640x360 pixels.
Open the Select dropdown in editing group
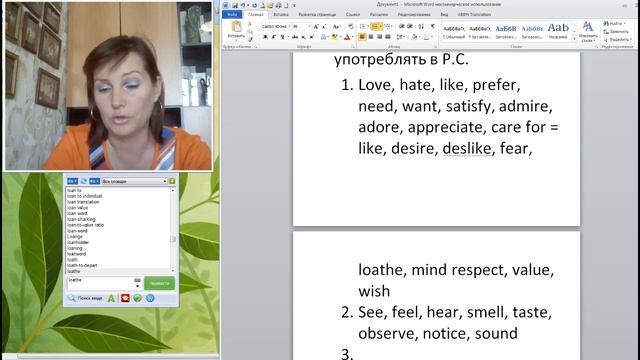coord(618,40)
